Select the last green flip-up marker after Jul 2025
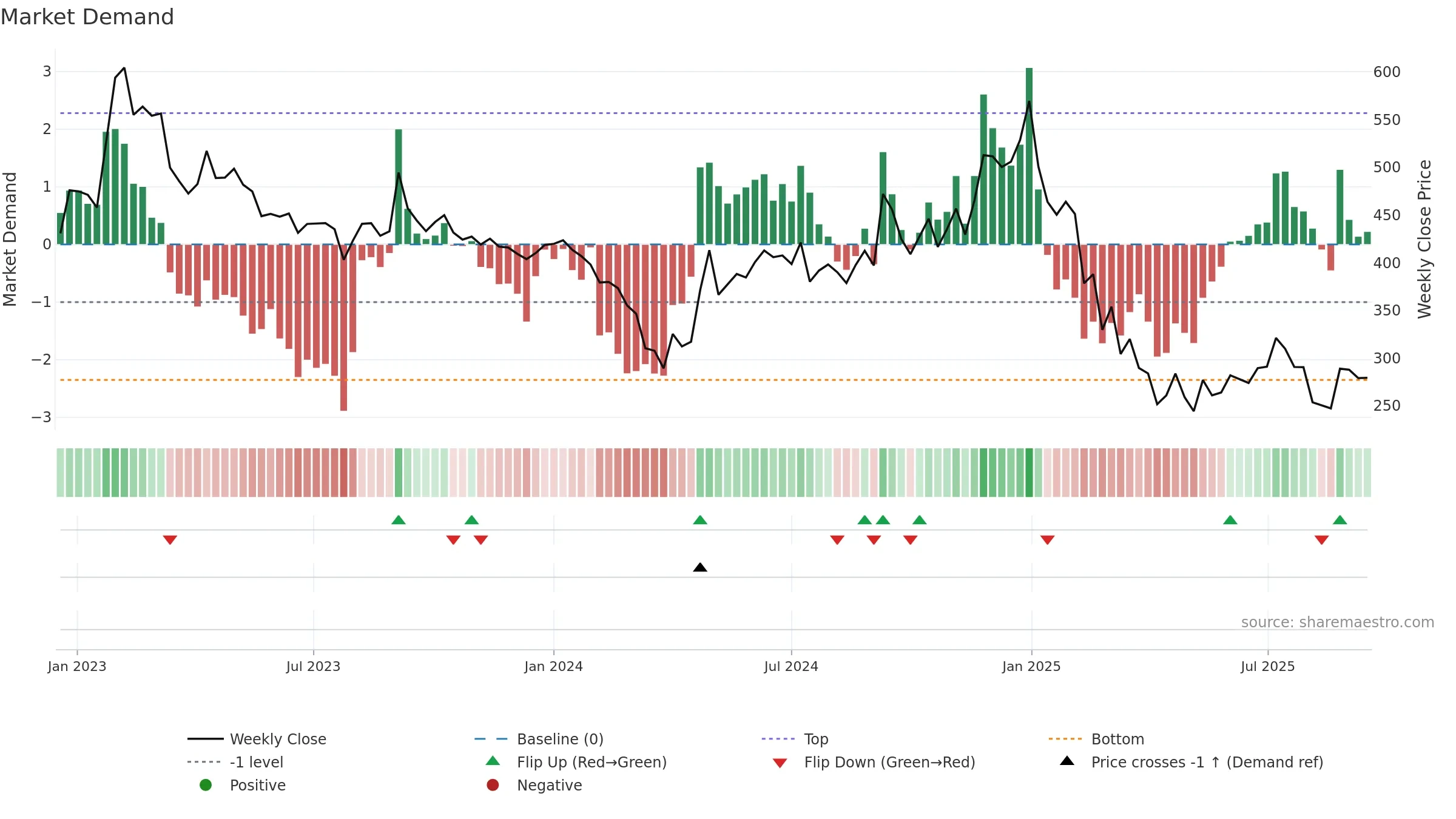 1340,520
